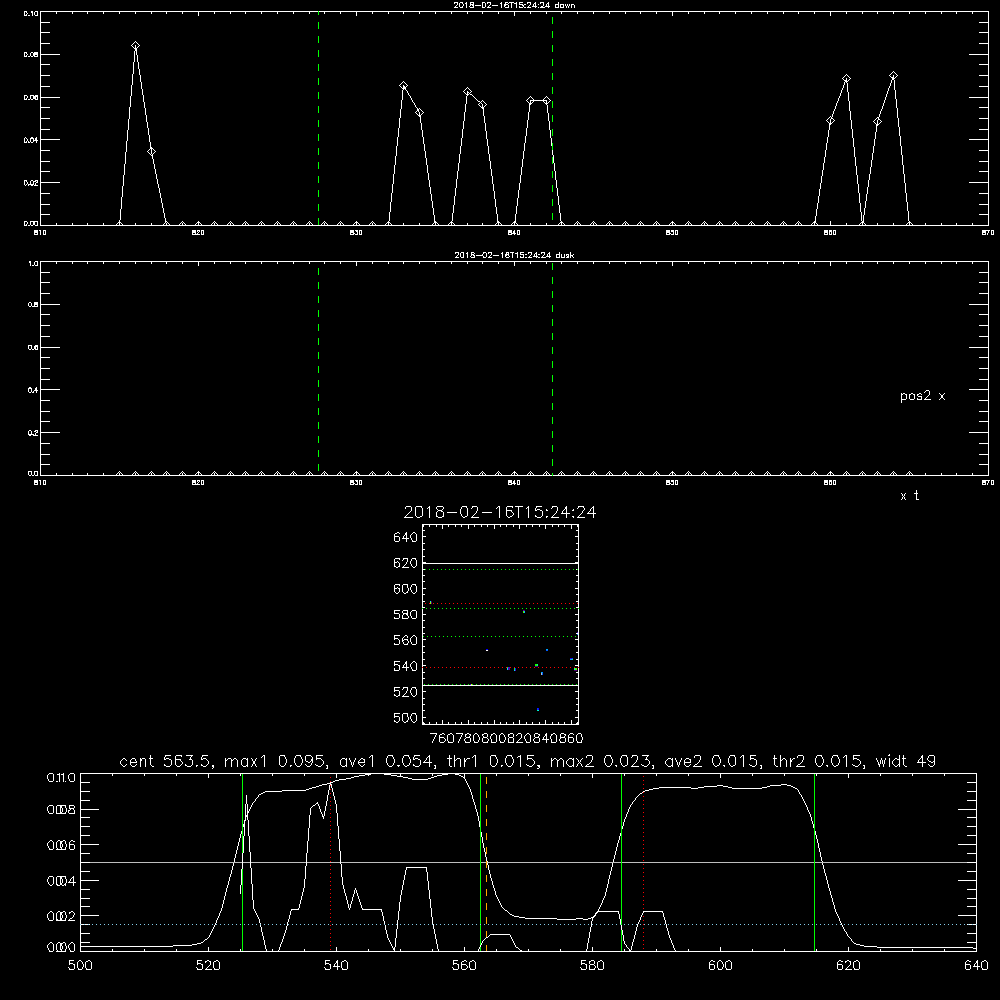This screenshot has width=1000, height=1000.
Task: Click the "760780800820840860" x-axis labels under scatter plot
Action: pos(506,738)
